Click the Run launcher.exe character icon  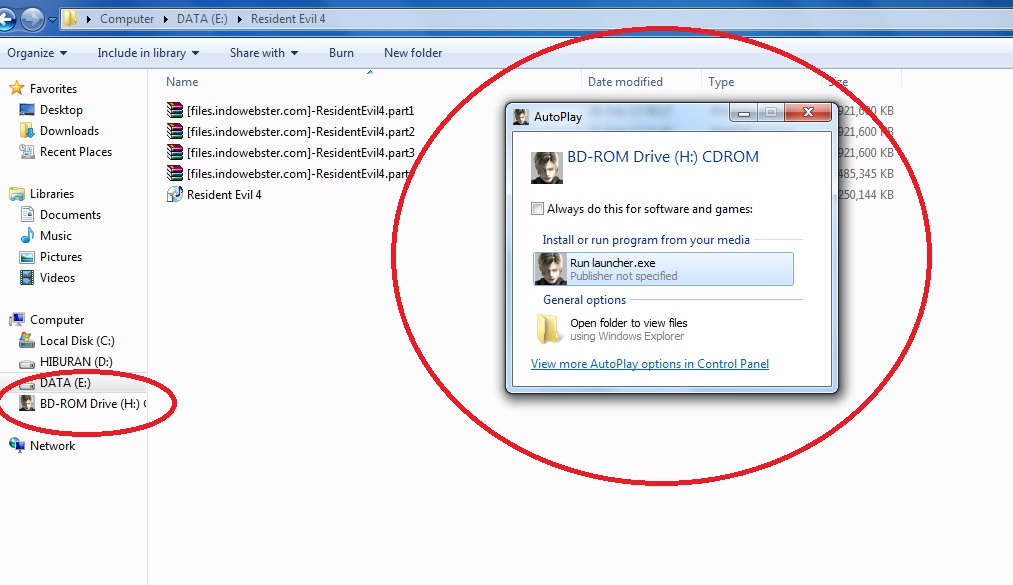tap(550, 269)
